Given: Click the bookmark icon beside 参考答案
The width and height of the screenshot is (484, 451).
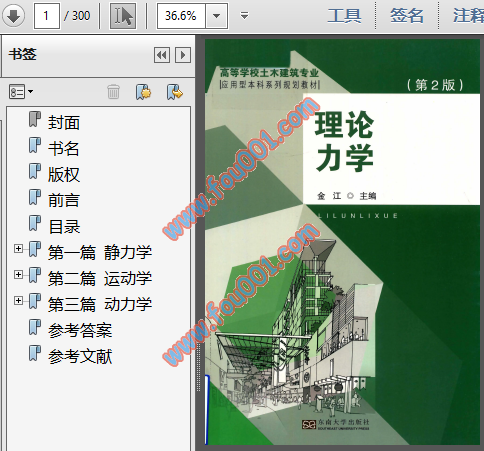Looking at the screenshot, I should point(35,327).
